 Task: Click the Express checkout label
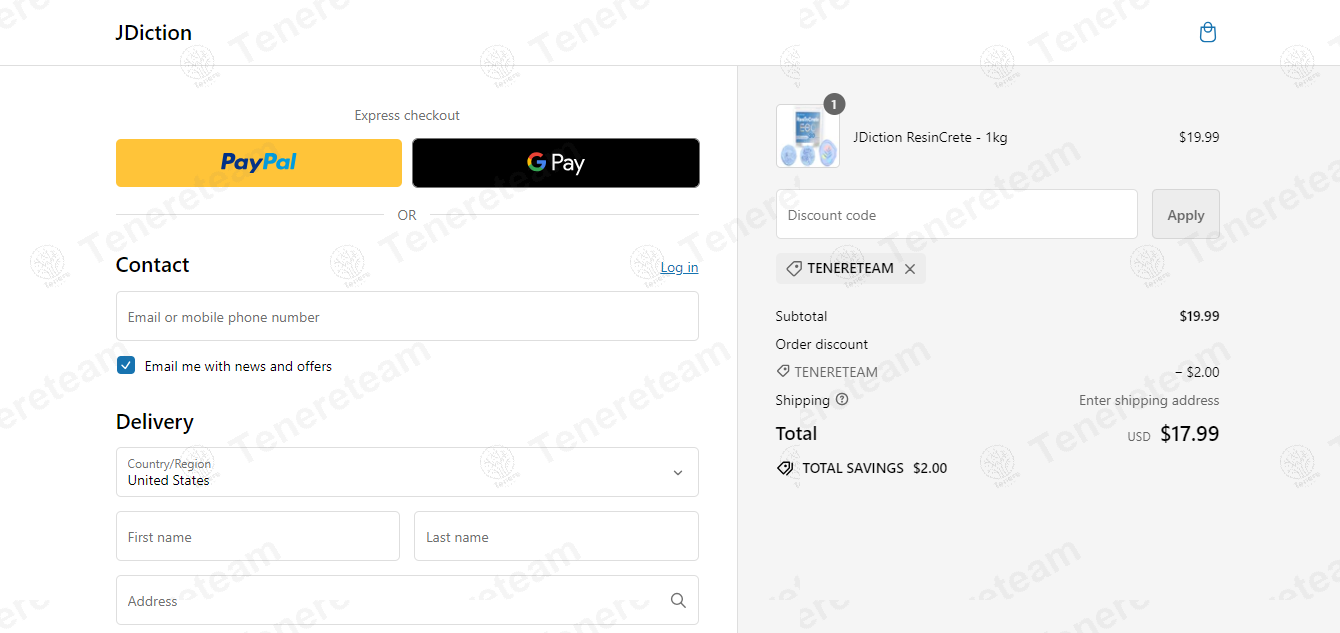click(407, 115)
